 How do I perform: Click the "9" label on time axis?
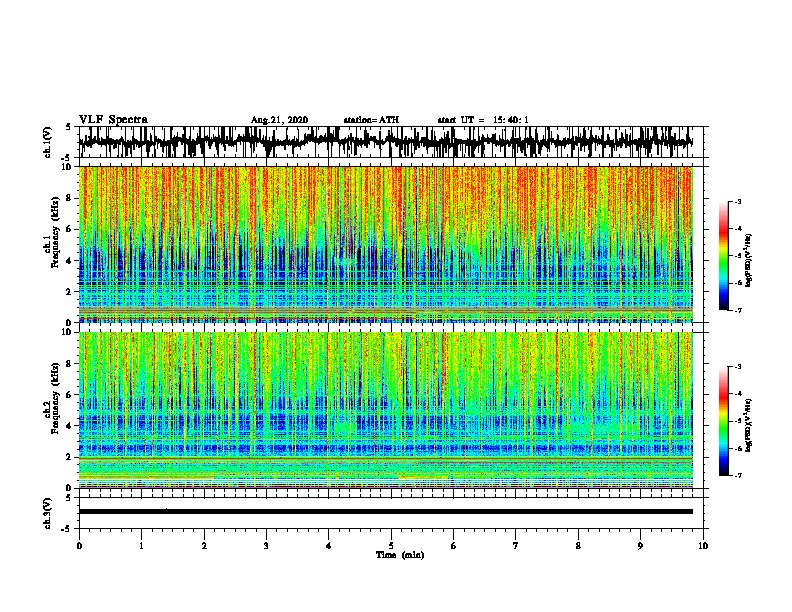[640, 546]
